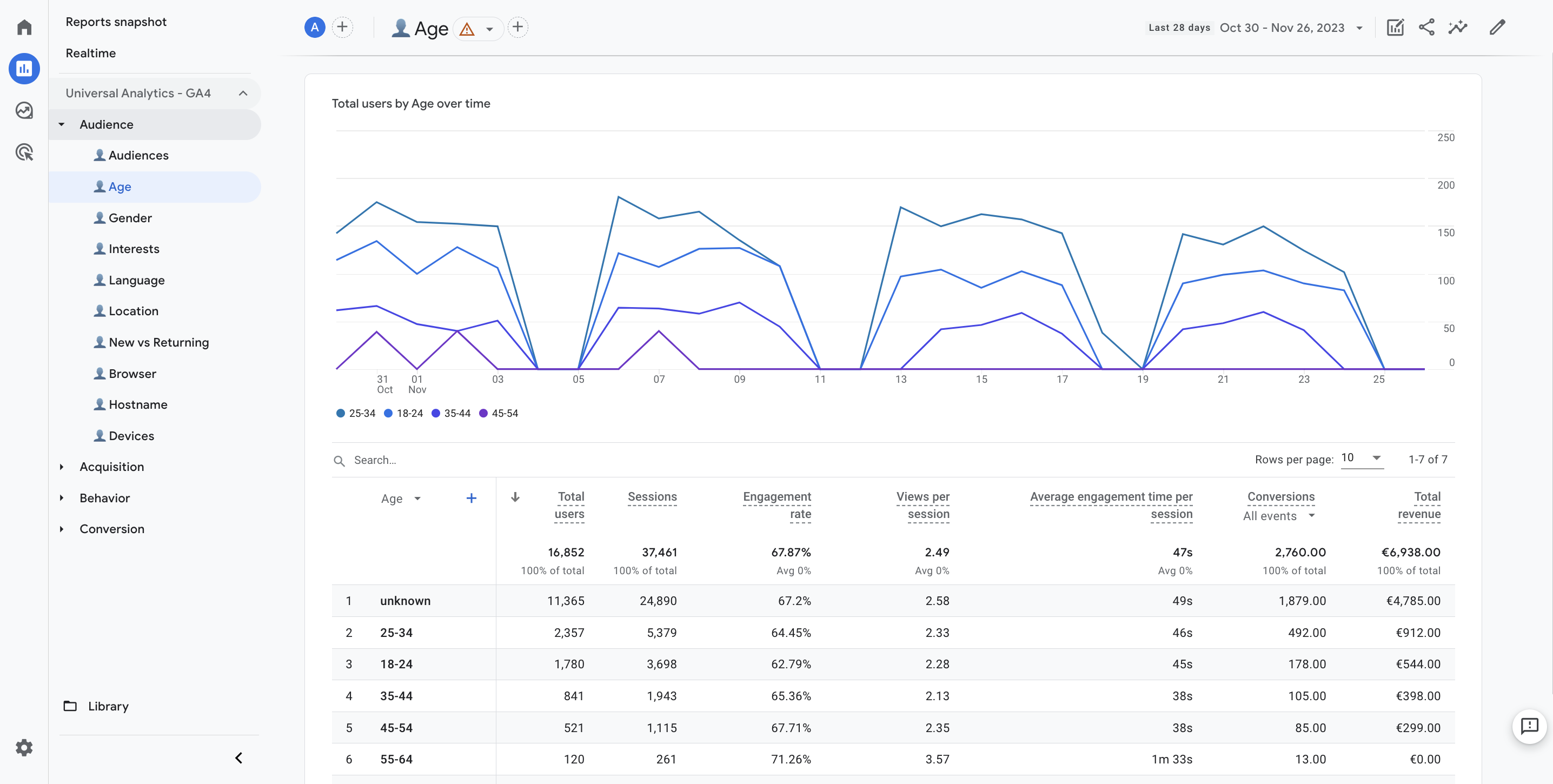This screenshot has height=784, width=1553.
Task: Sort by Sessions column
Action: [652, 496]
